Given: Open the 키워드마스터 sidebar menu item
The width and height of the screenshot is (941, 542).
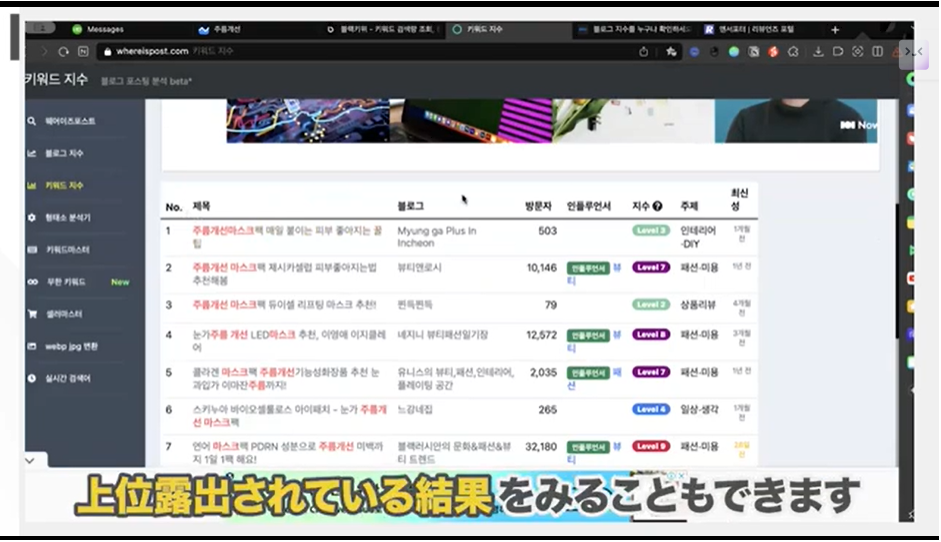Looking at the screenshot, I should point(67,249).
